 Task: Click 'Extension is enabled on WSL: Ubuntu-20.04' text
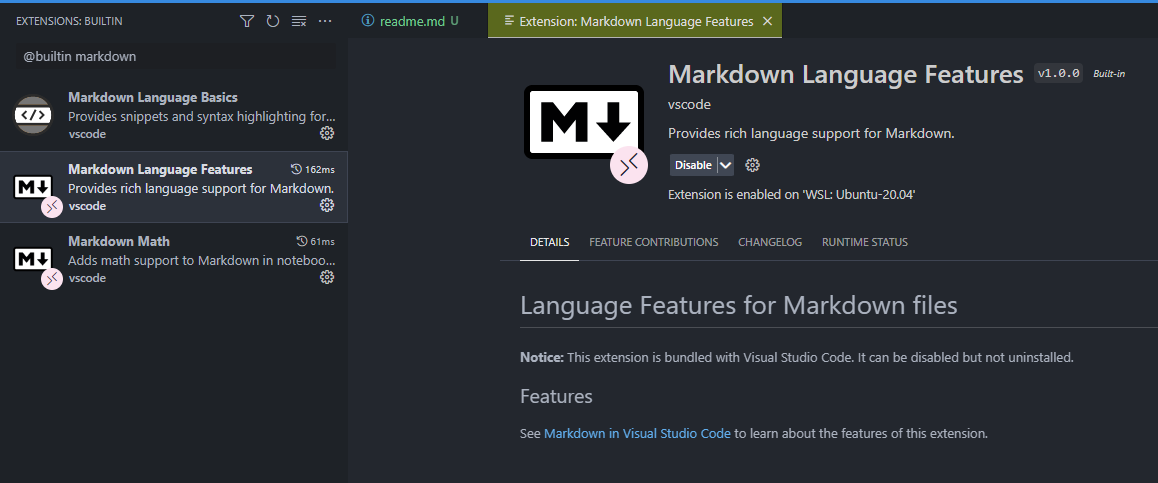click(x=792, y=195)
